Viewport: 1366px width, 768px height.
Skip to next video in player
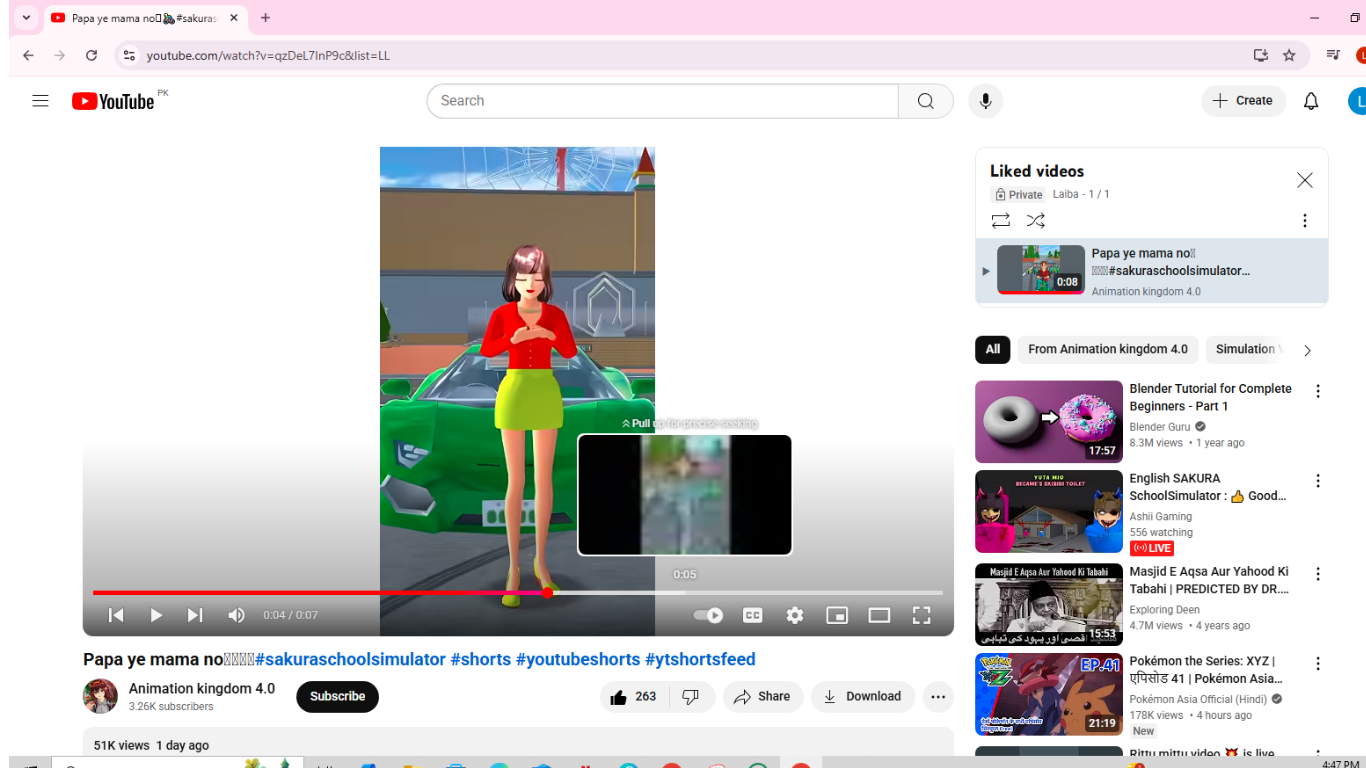pos(195,615)
